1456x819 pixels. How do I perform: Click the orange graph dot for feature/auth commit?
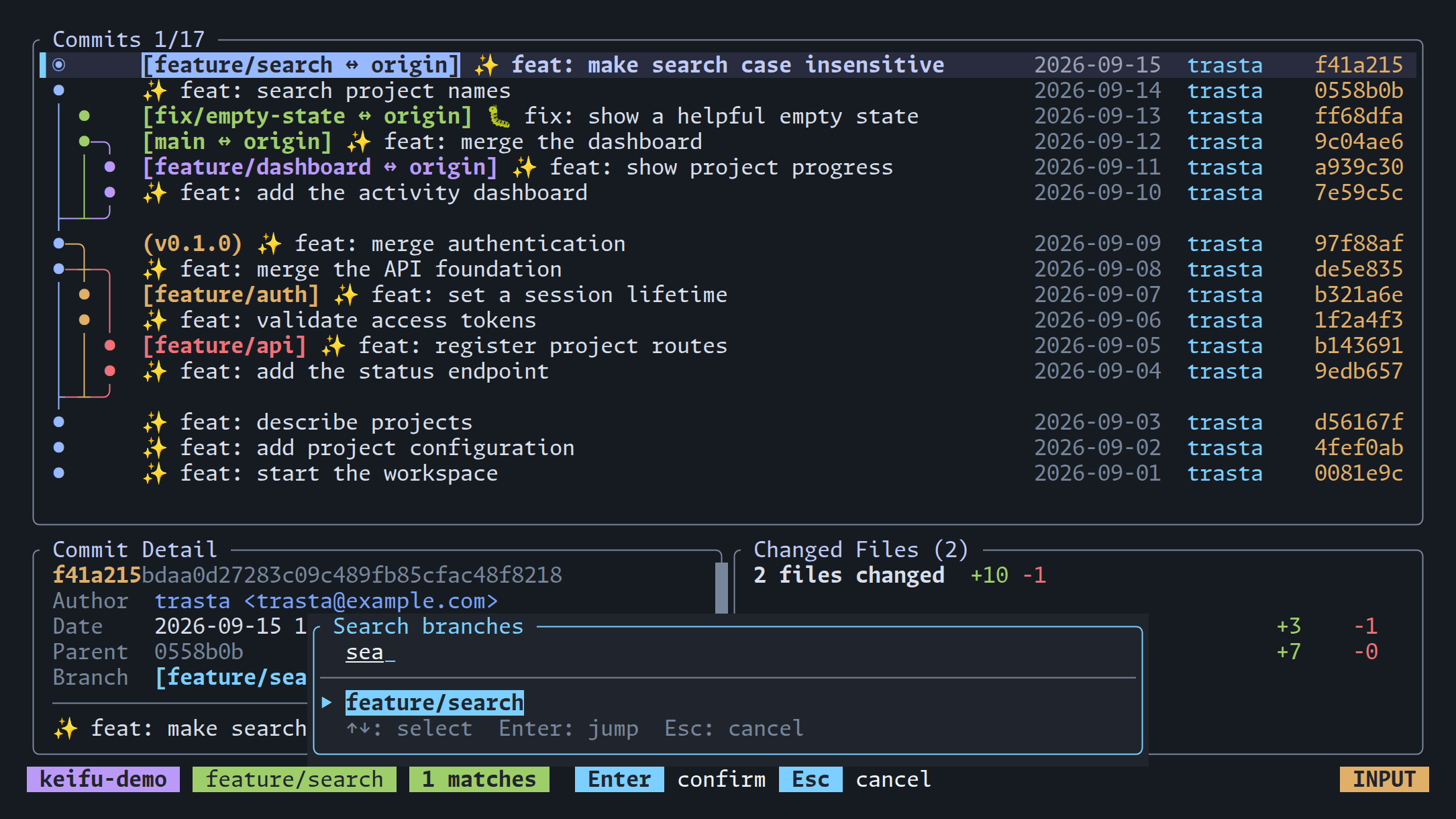pos(85,295)
